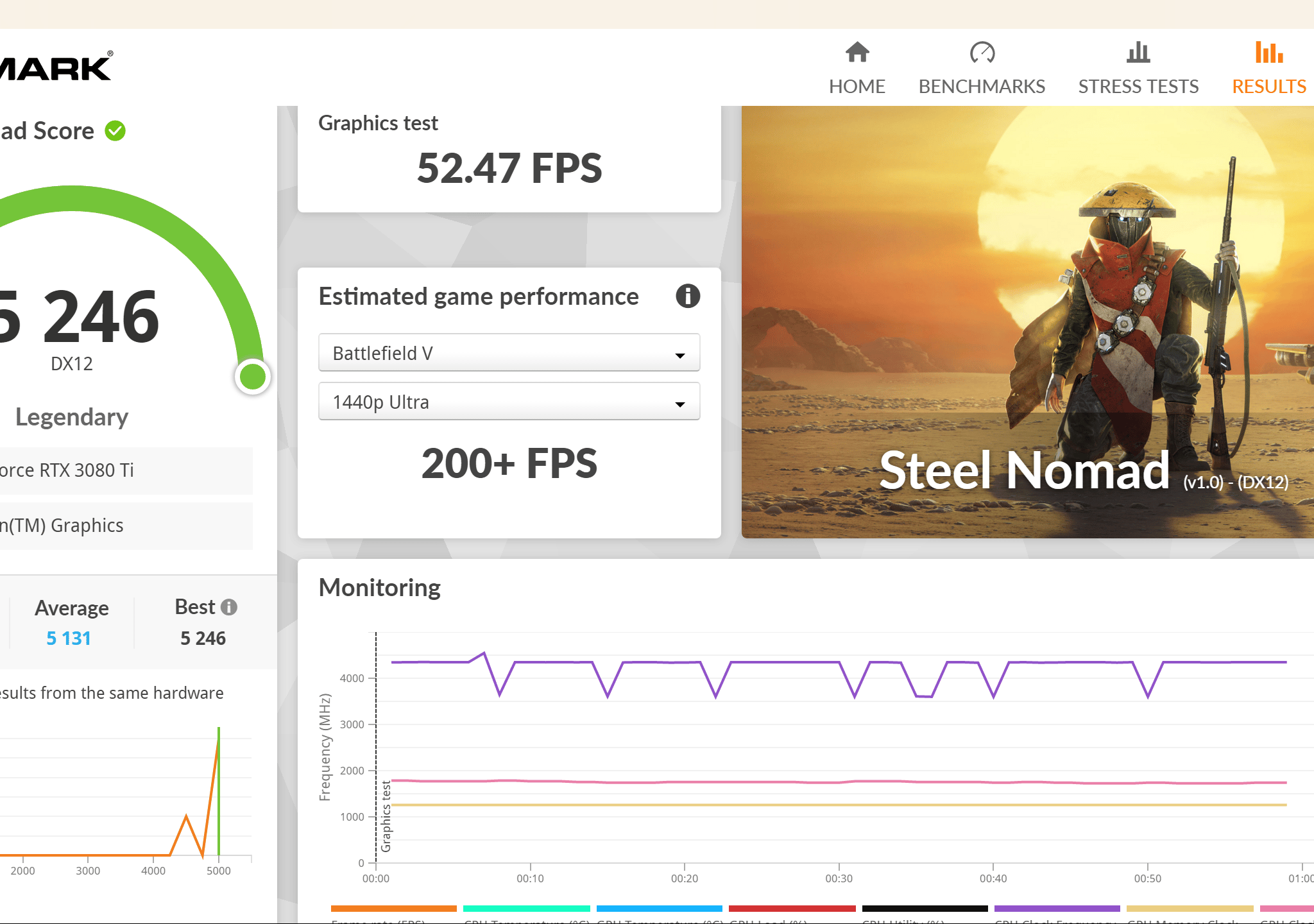This screenshot has height=924, width=1314.
Task: Click the Steel Nomad benchmark image
Action: click(x=1027, y=322)
